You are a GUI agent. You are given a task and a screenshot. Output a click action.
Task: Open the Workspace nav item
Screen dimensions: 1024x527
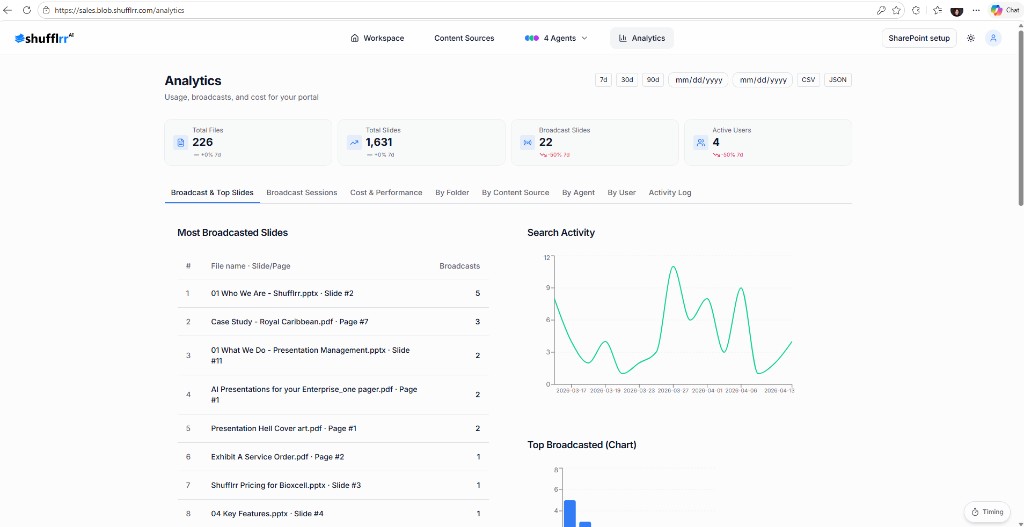377,38
